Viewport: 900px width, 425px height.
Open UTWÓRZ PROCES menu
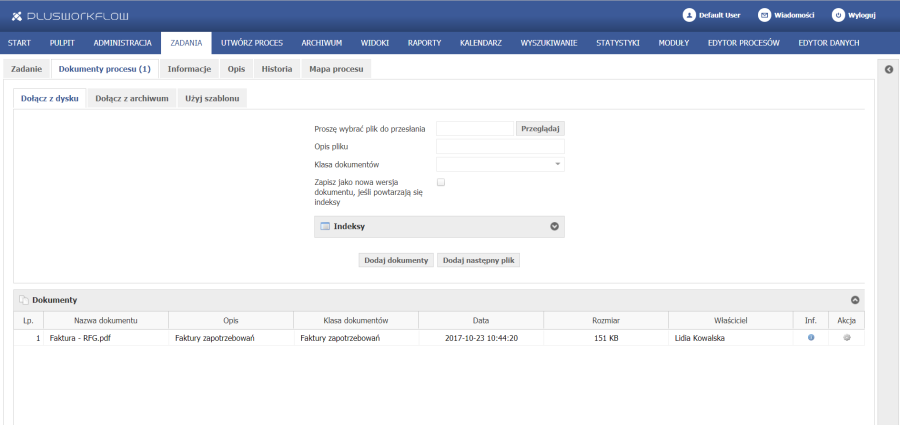pyautogui.click(x=252, y=43)
